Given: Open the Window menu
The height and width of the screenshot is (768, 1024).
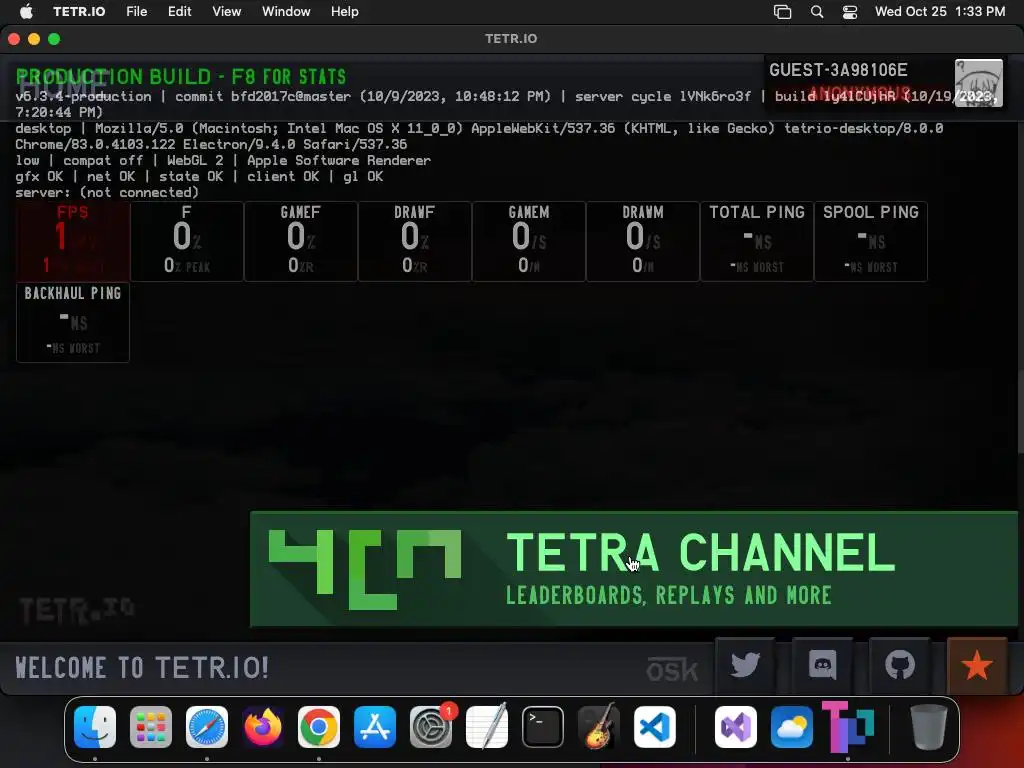Looking at the screenshot, I should 286,11.
